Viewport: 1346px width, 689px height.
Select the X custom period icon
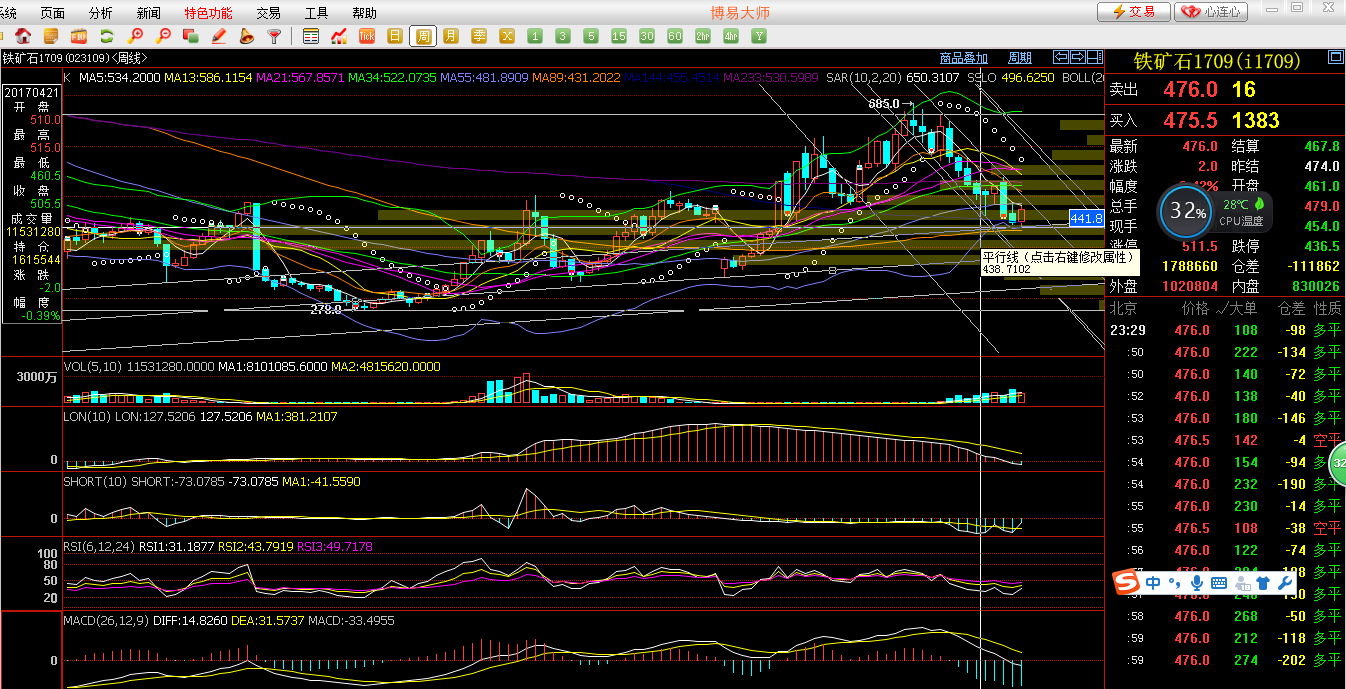[507, 36]
